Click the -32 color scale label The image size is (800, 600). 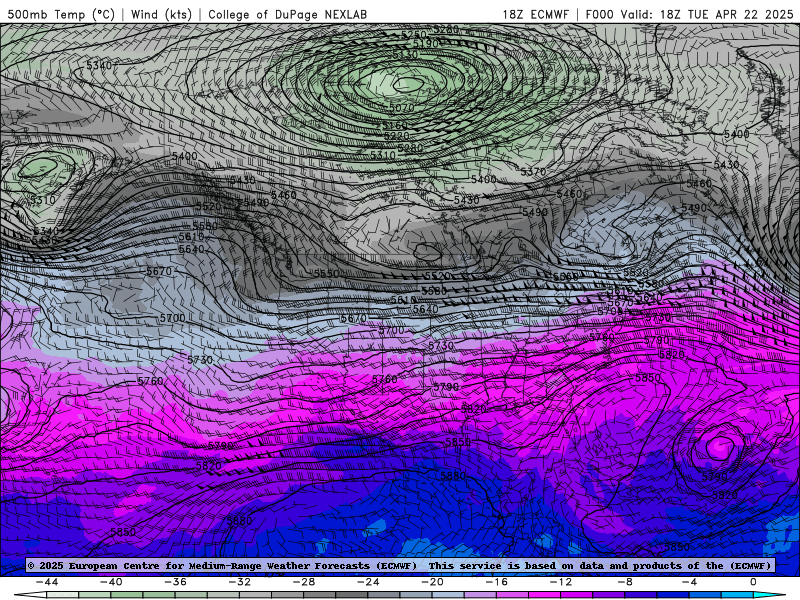[x=240, y=582]
